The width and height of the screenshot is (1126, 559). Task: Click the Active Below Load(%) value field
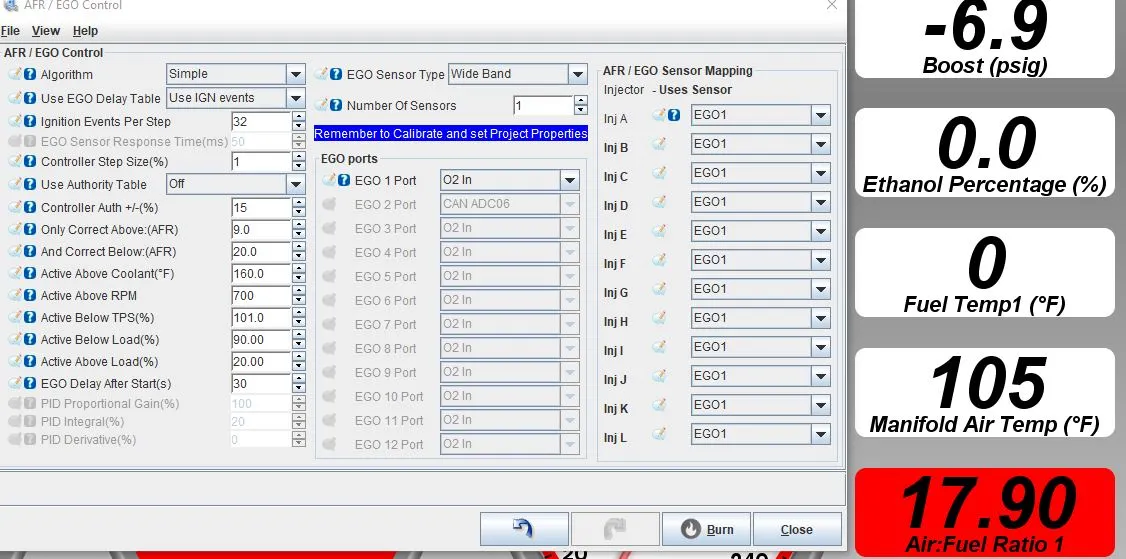click(261, 339)
